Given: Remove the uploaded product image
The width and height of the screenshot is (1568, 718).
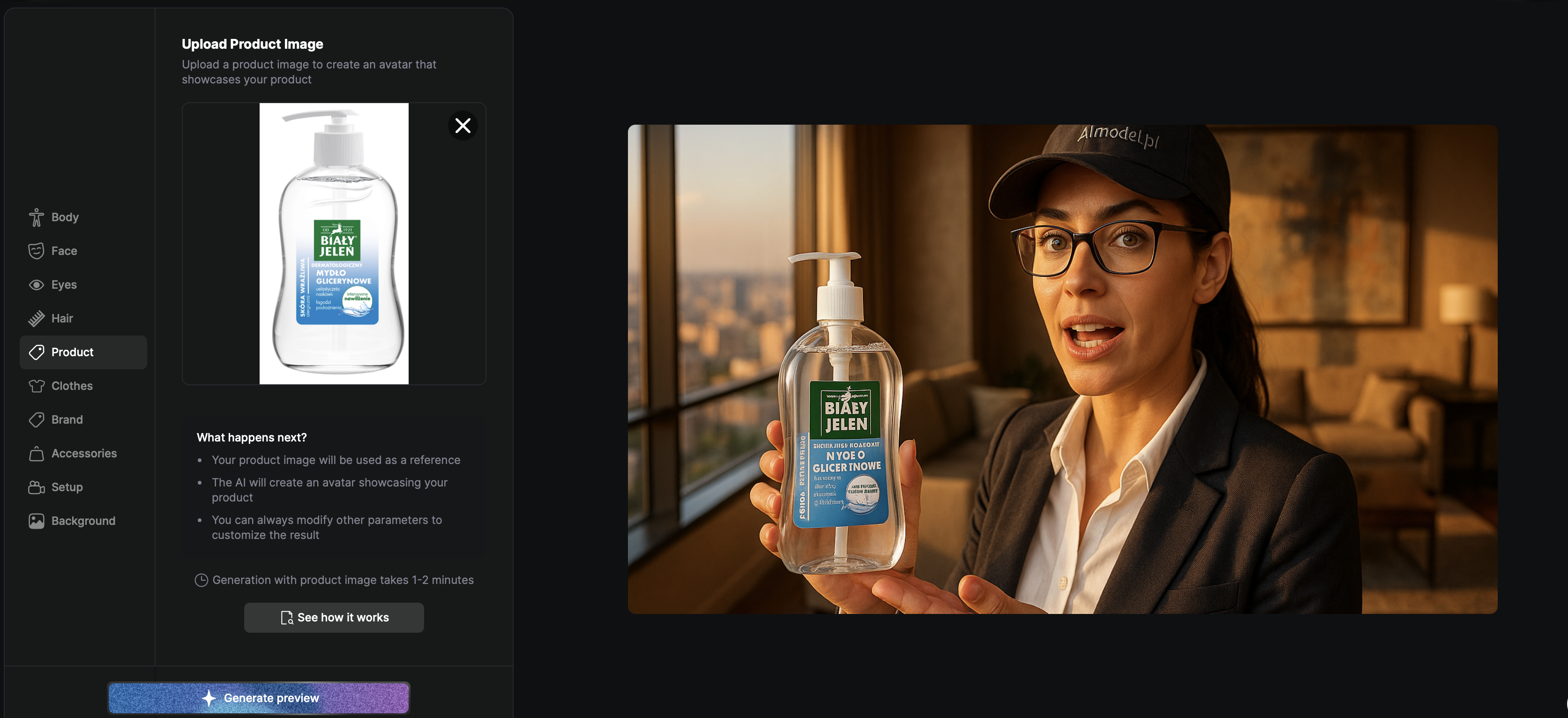Looking at the screenshot, I should coord(463,126).
